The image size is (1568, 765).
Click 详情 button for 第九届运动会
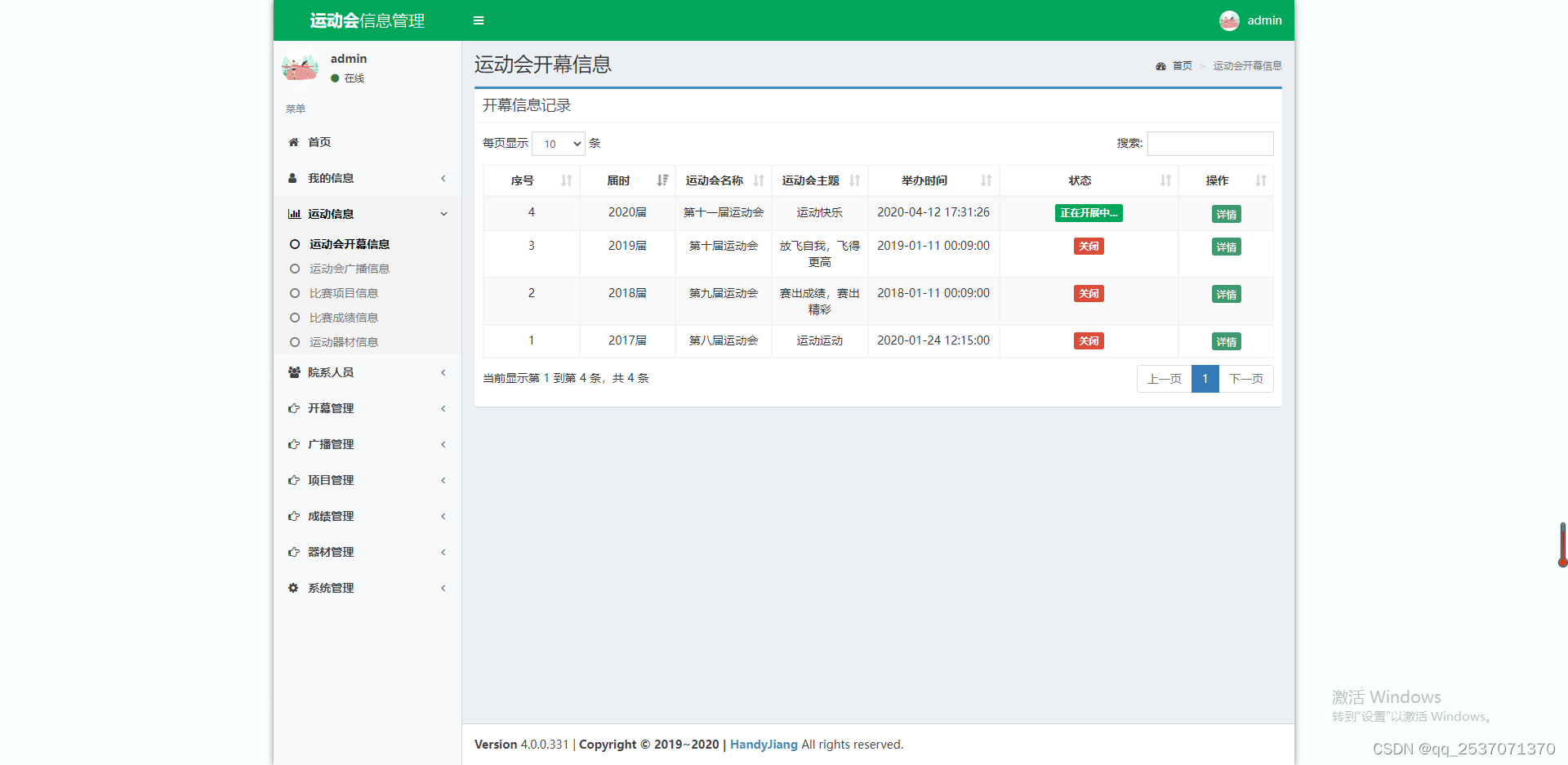(x=1226, y=294)
